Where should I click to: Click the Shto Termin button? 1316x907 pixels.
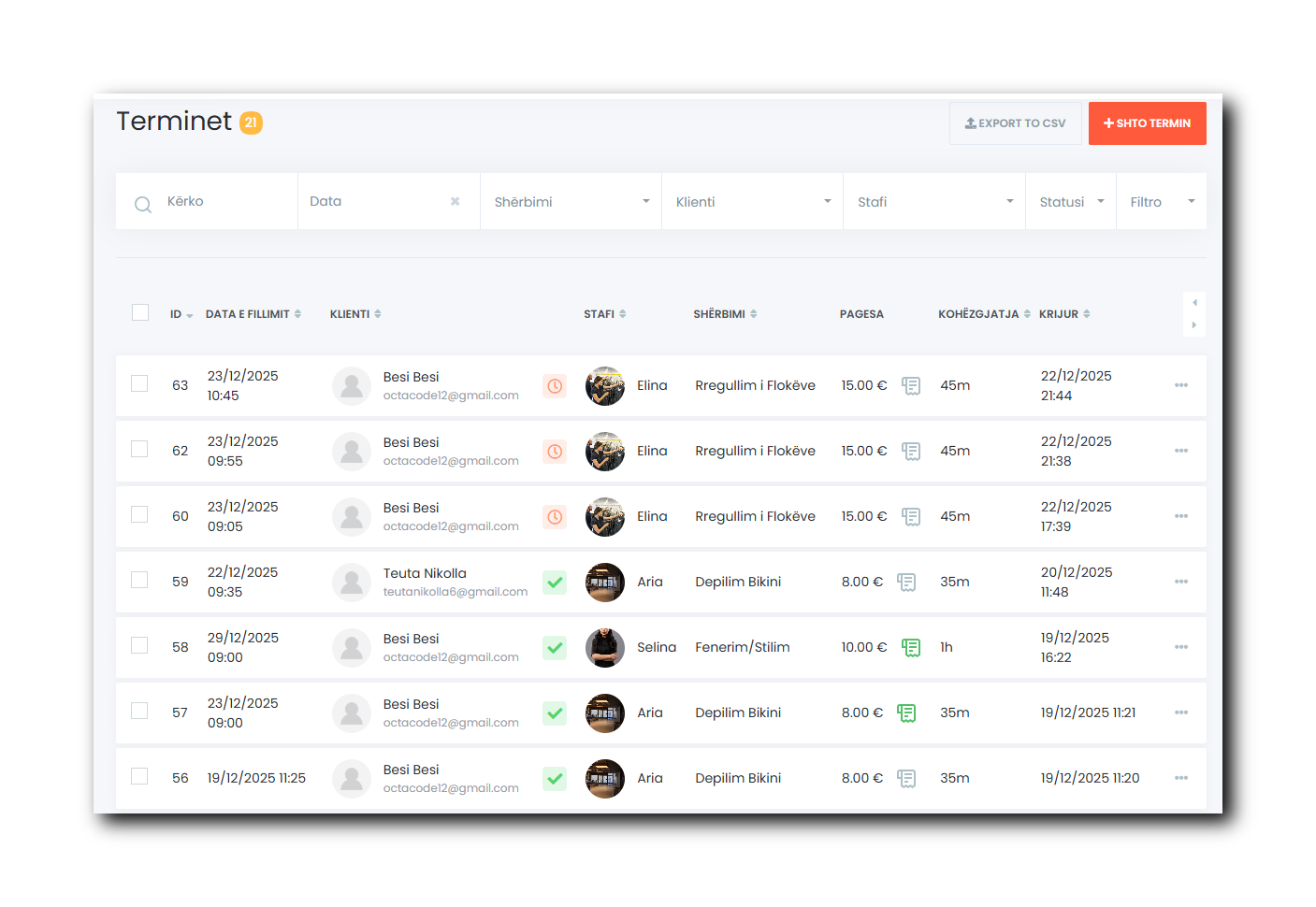[1147, 123]
